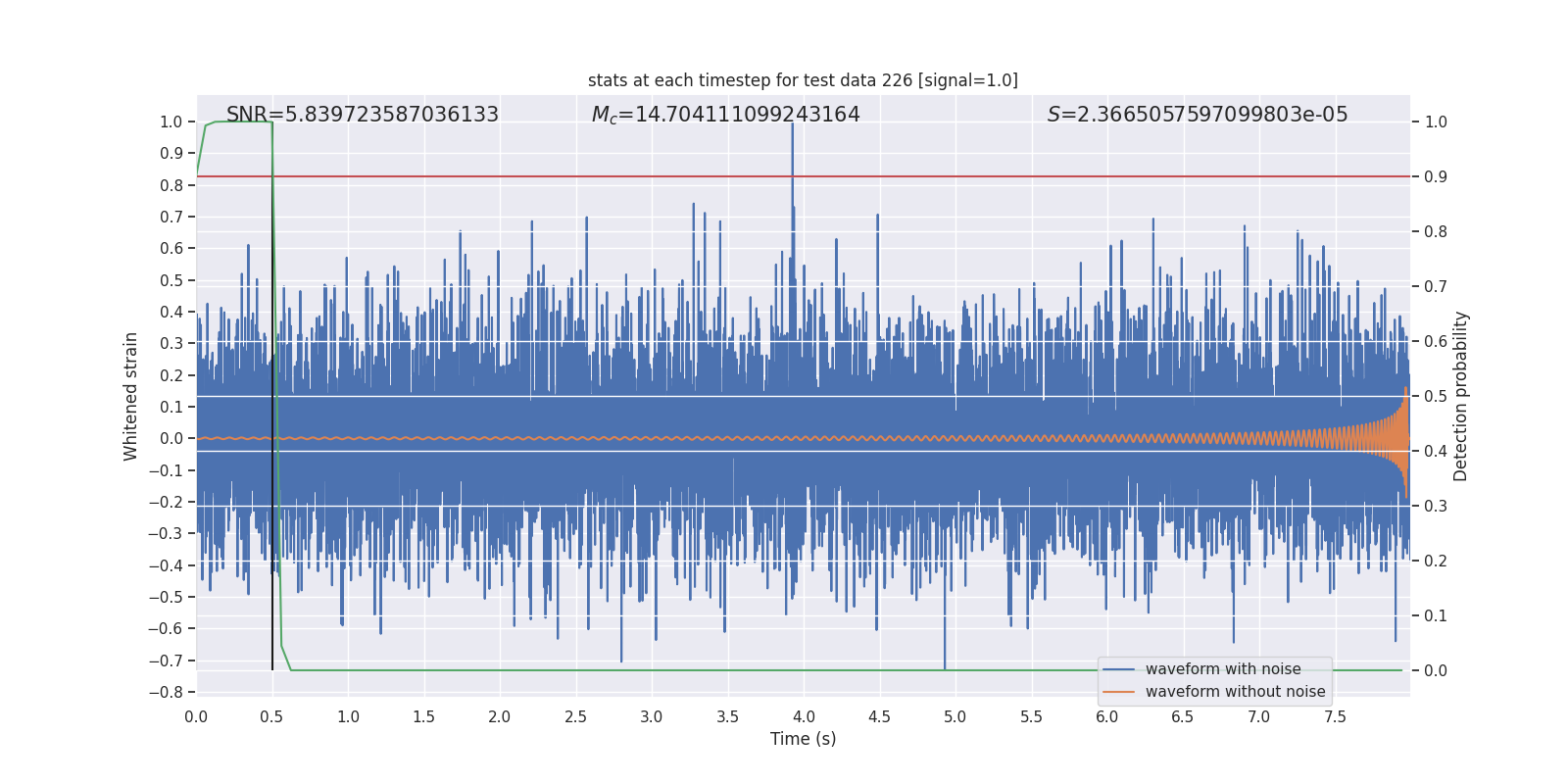Click the 'waveform without noise' legend label
The height and width of the screenshot is (784, 1568).
tap(1236, 692)
